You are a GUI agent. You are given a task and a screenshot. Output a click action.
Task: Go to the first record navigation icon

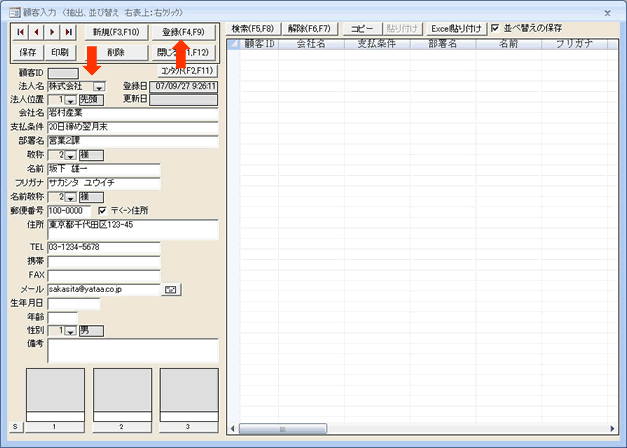[x=20, y=32]
